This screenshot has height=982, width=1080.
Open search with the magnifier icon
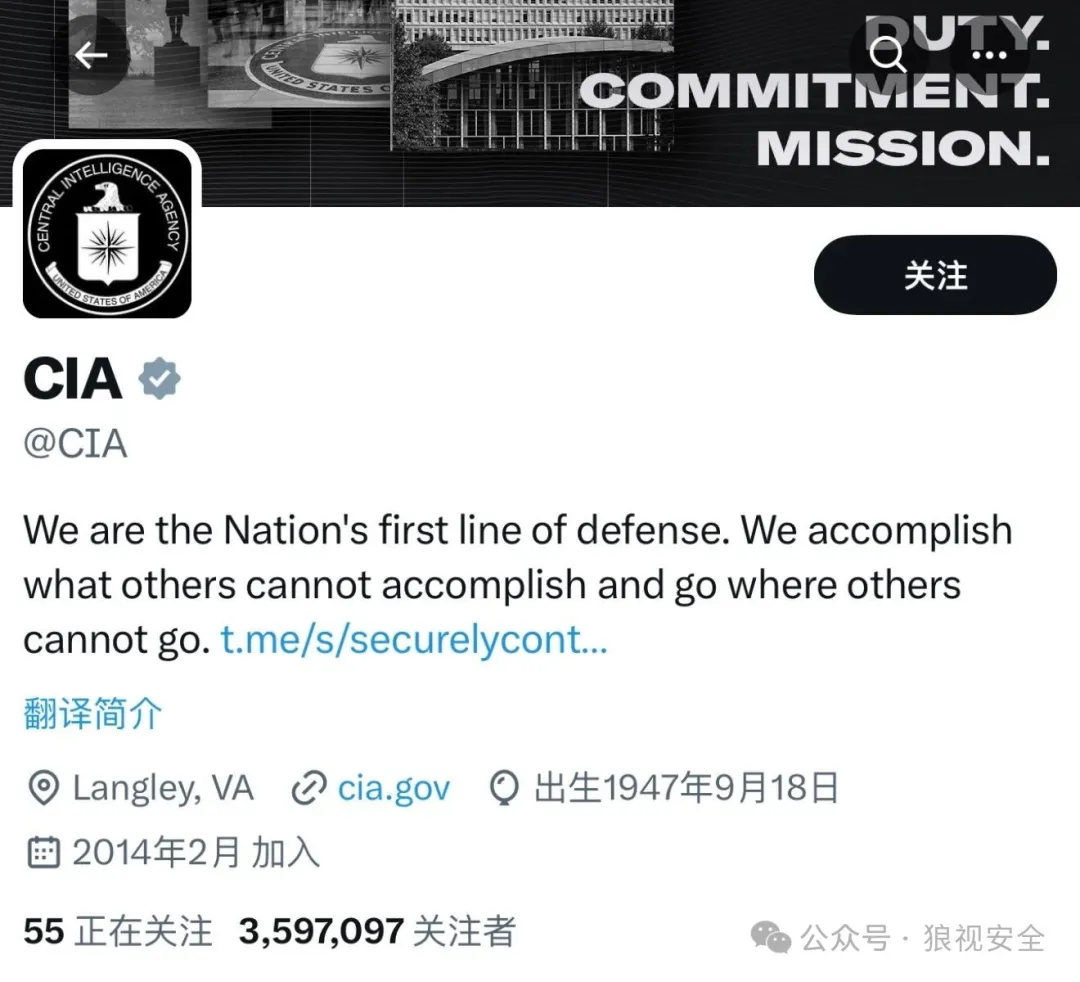pos(887,55)
